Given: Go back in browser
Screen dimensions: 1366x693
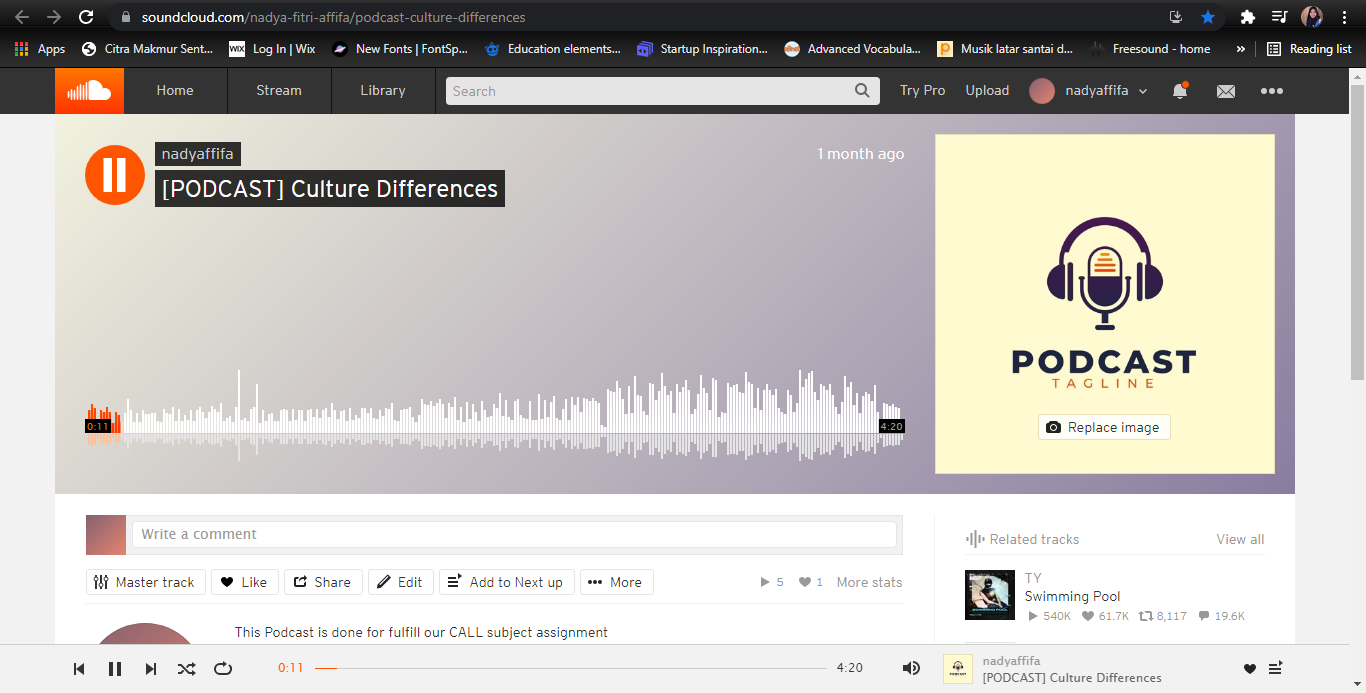Looking at the screenshot, I should 22,17.
